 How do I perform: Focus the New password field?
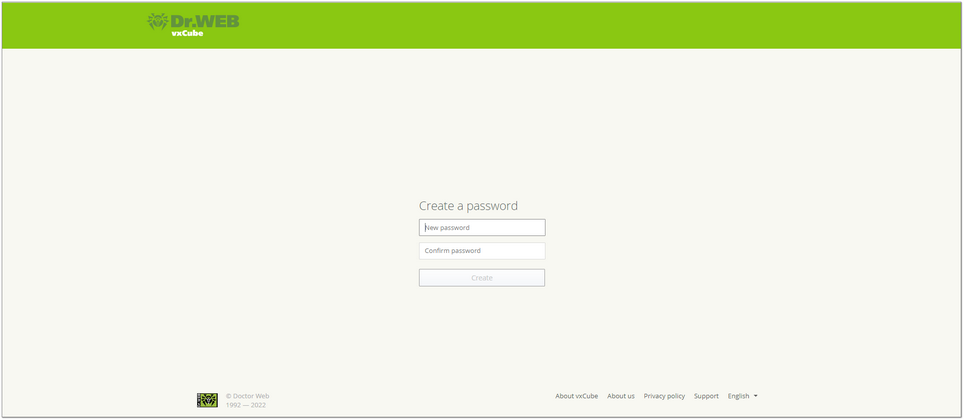(482, 228)
